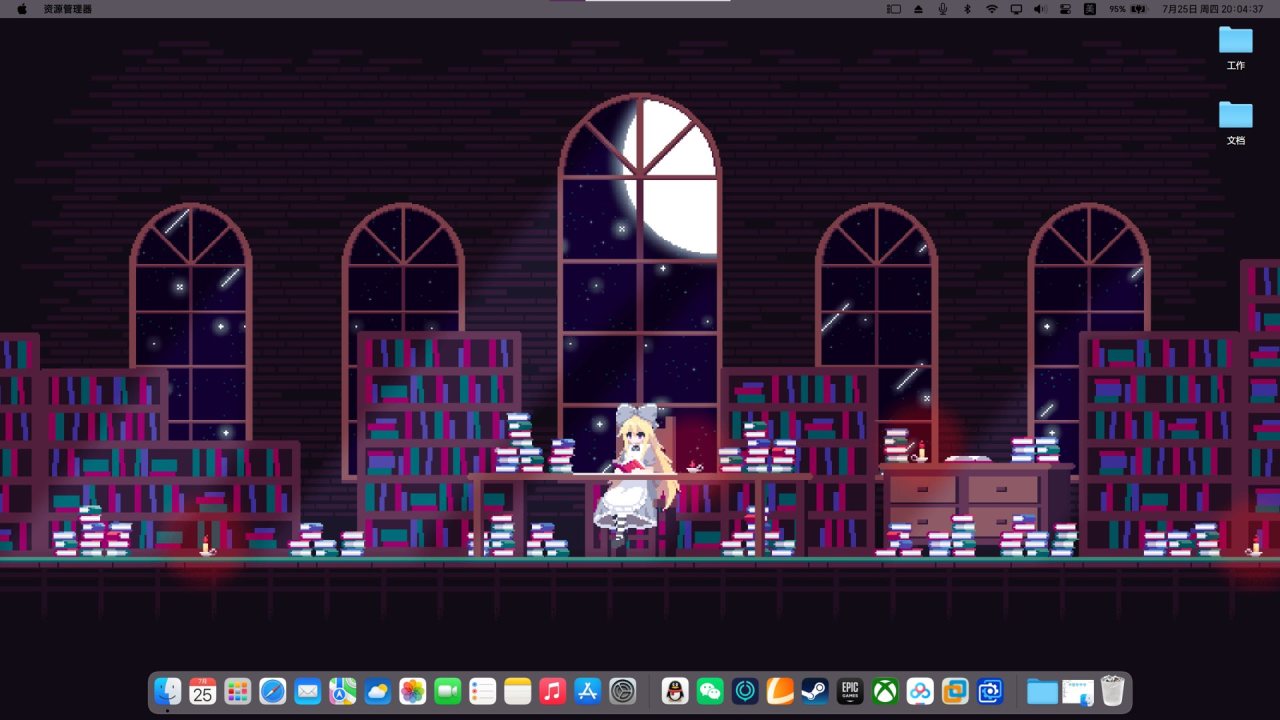This screenshot has width=1280, height=720.
Task: Open the sound volume menu
Action: [x=1040, y=9]
